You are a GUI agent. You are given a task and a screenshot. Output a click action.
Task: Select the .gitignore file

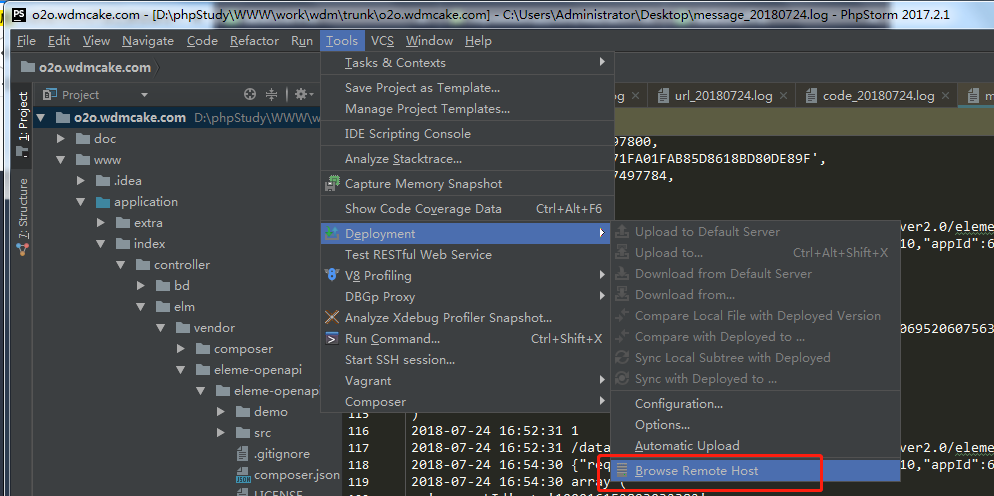click(x=282, y=454)
